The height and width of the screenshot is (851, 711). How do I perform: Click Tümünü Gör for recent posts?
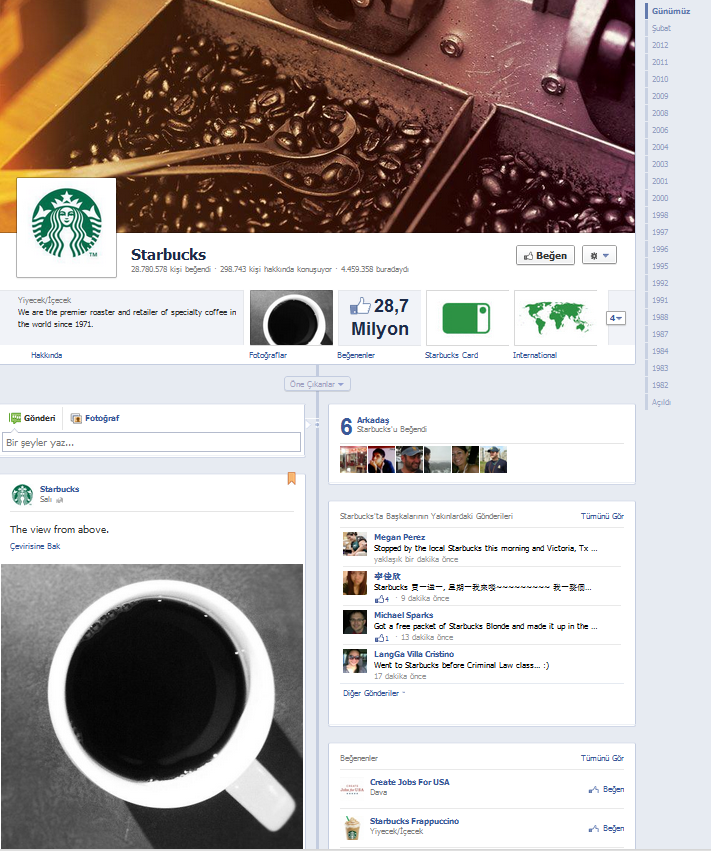(602, 516)
